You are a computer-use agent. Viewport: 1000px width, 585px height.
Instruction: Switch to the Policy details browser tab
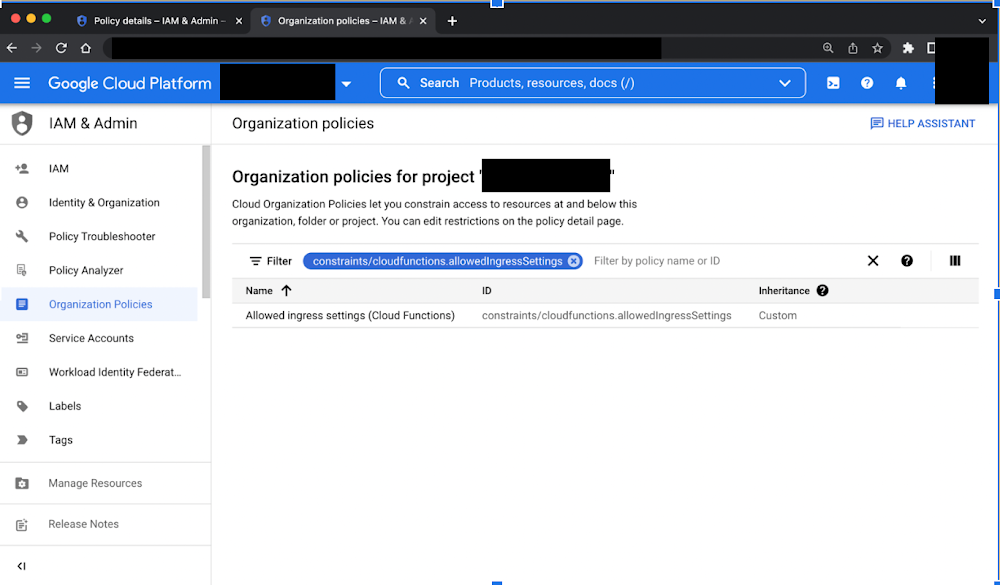(x=159, y=20)
